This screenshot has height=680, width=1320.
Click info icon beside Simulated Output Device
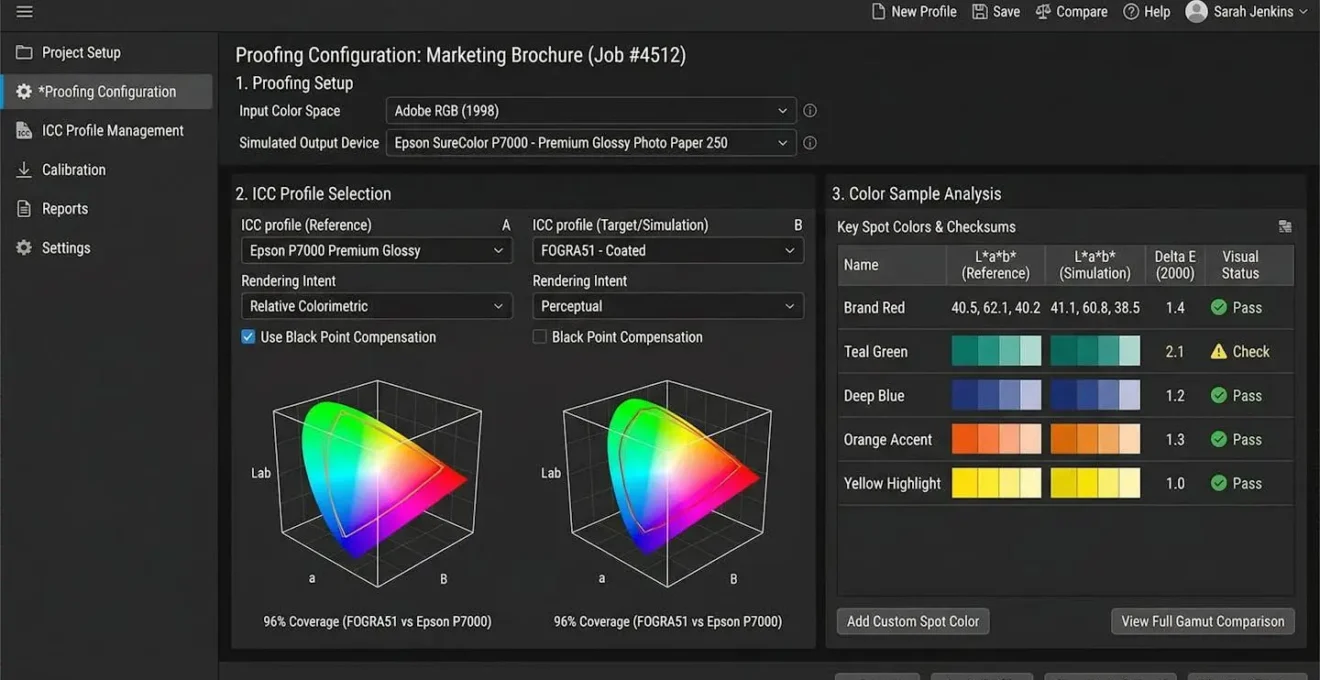[x=810, y=143]
